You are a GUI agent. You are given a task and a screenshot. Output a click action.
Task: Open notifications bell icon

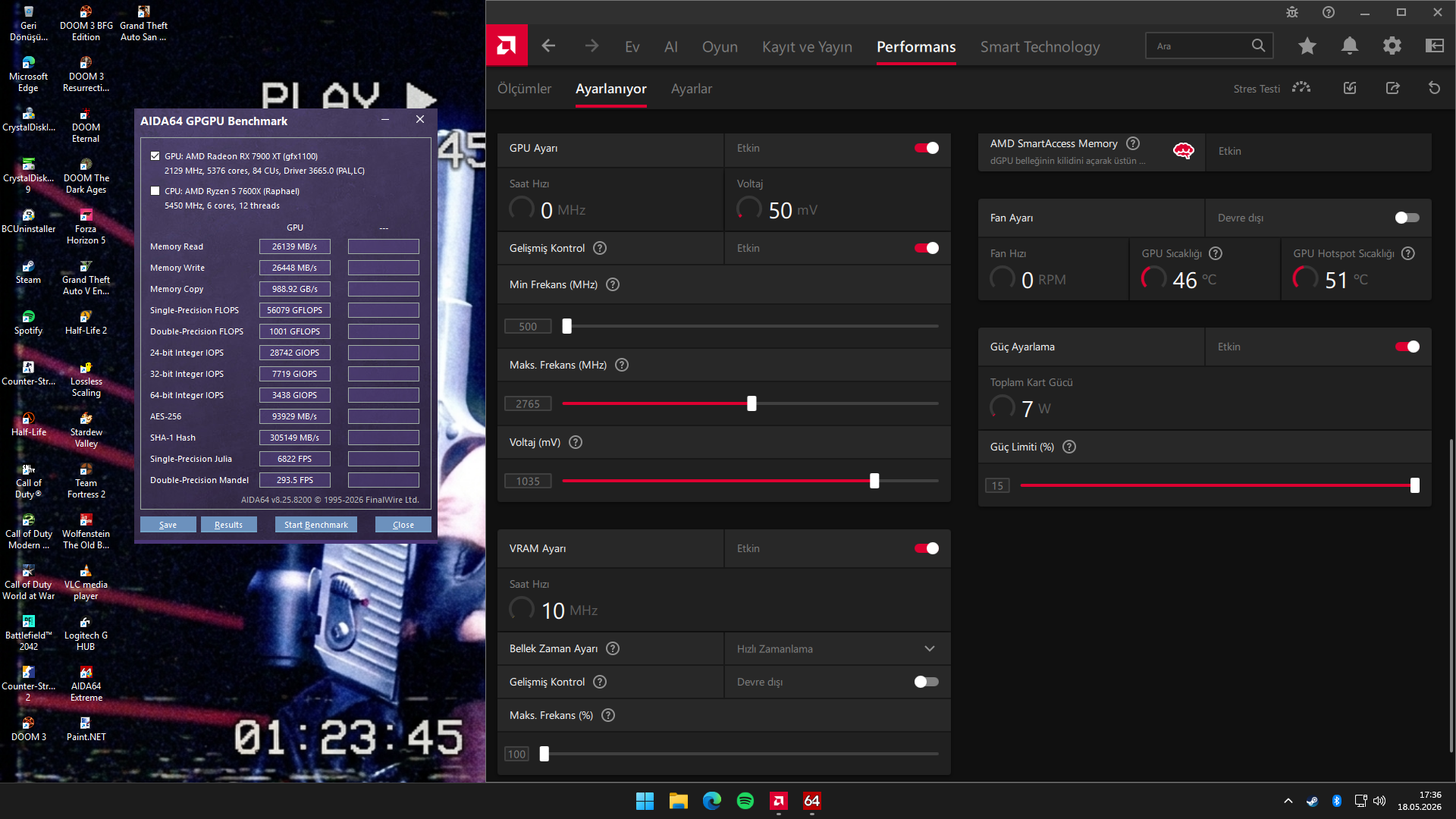(x=1350, y=46)
